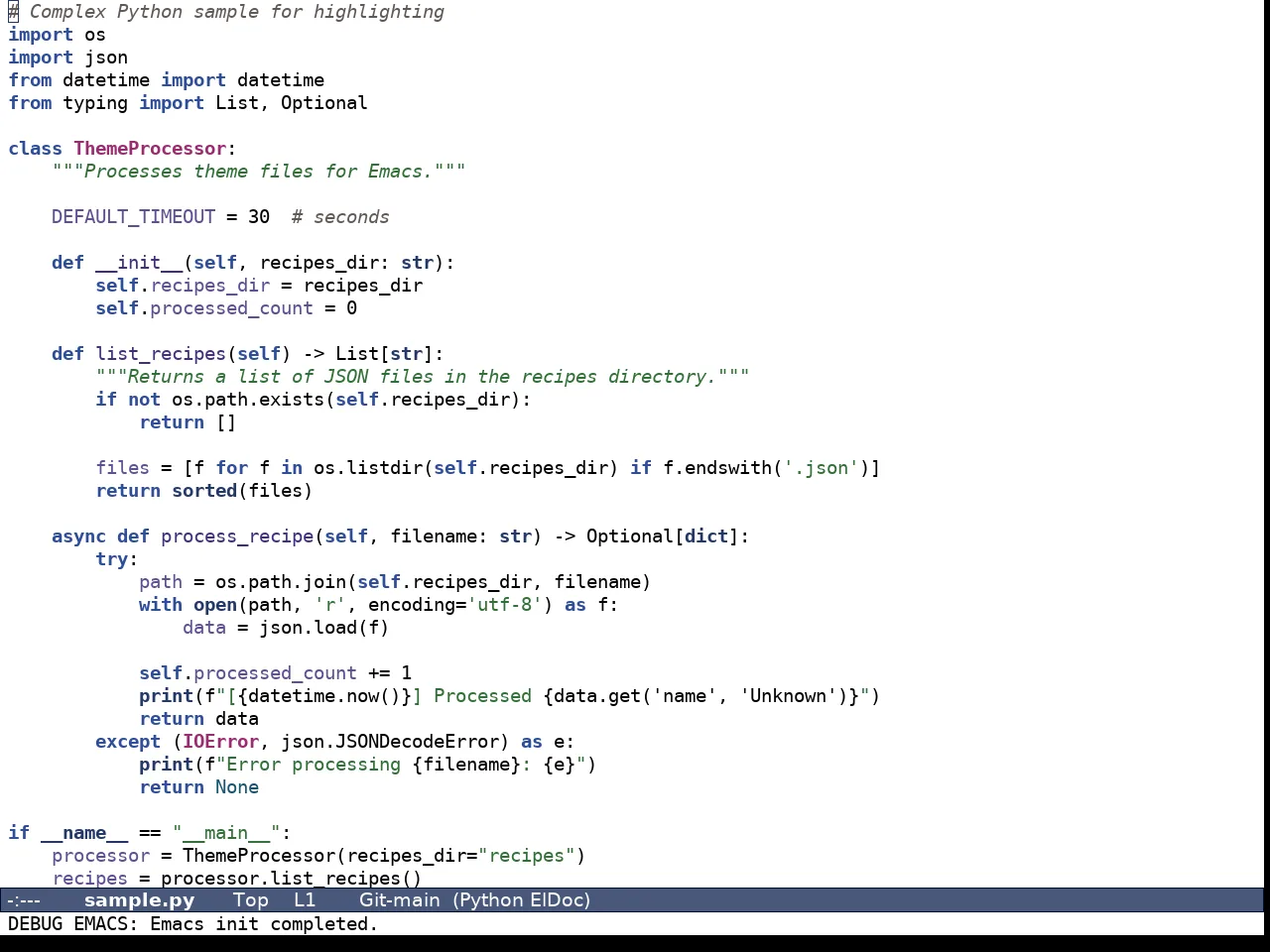Image resolution: width=1270 pixels, height=952 pixels.
Task: Click the list_recipes function name
Action: [x=161, y=354]
